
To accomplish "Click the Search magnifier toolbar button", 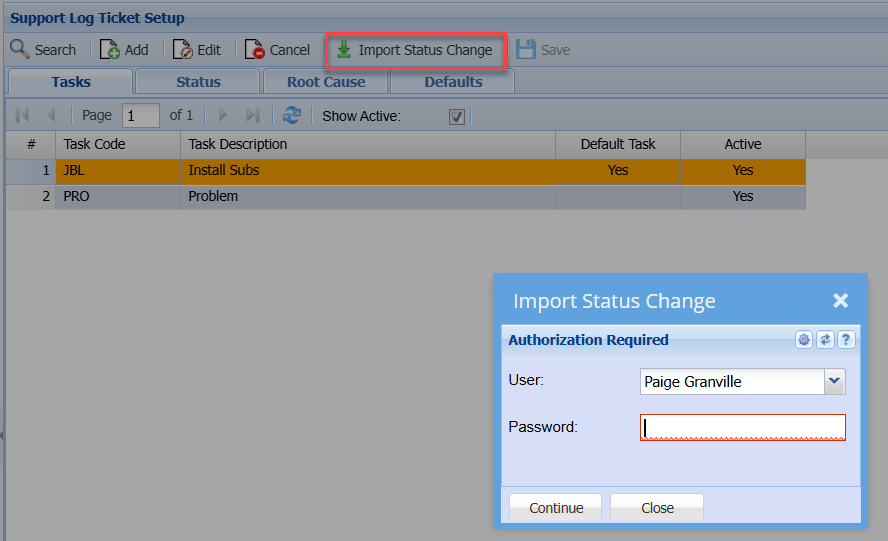I will [43, 50].
